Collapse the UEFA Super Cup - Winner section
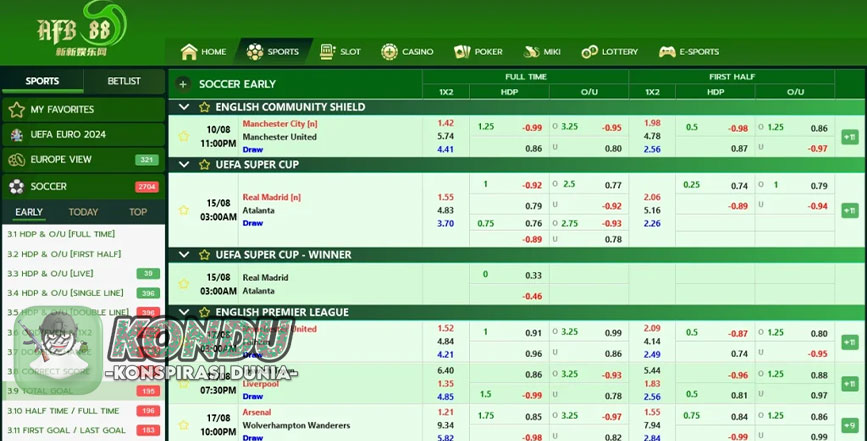Image resolution: width=867 pixels, height=441 pixels. pos(184,255)
